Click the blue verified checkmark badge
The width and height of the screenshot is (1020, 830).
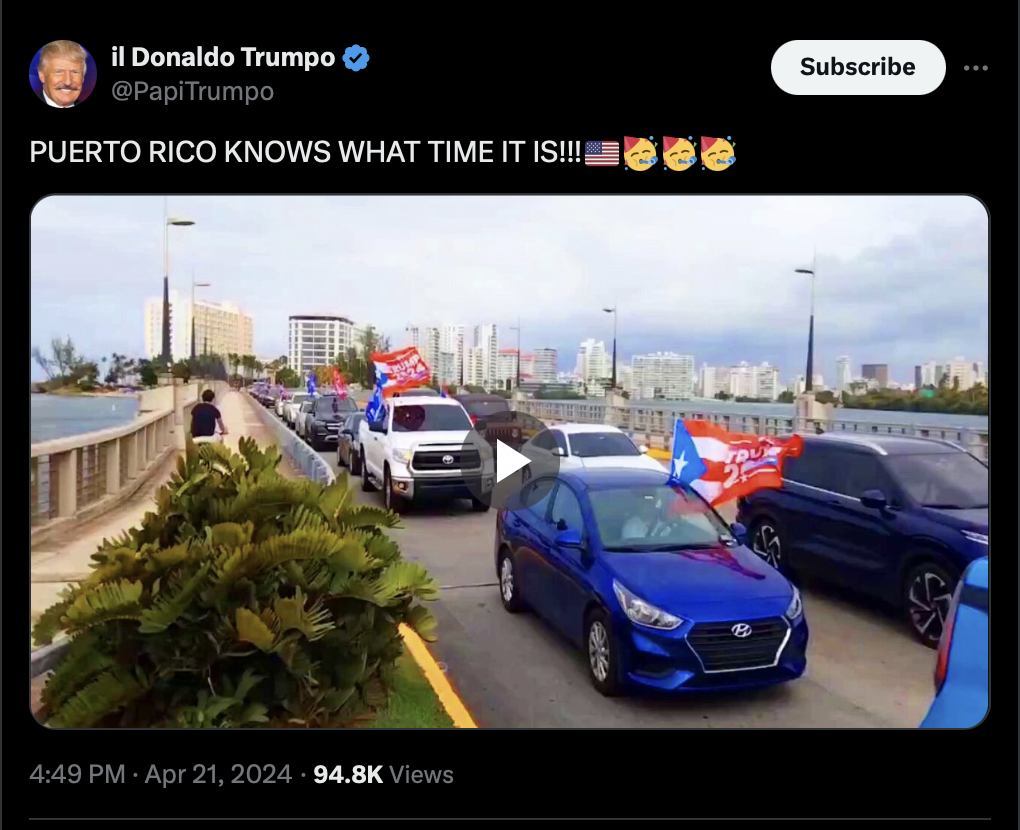356,58
